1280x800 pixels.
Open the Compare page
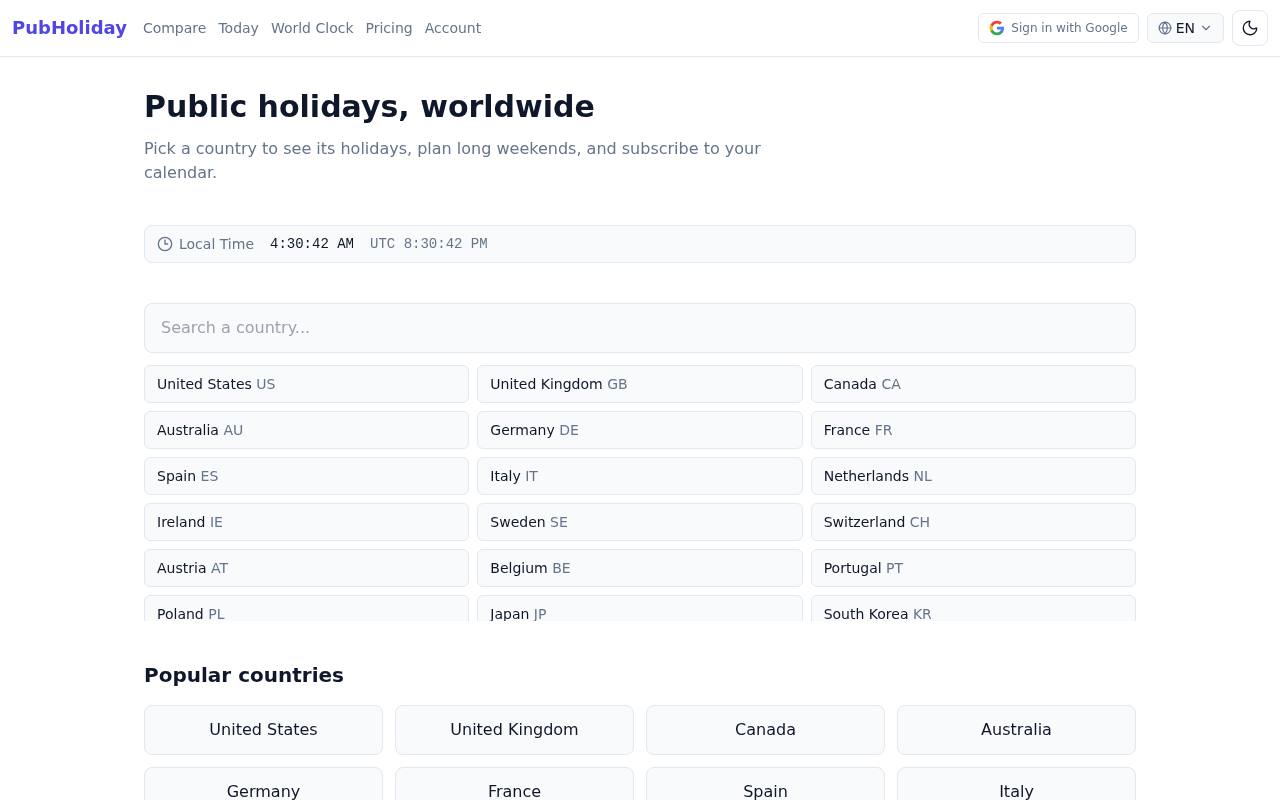pyautogui.click(x=174, y=28)
